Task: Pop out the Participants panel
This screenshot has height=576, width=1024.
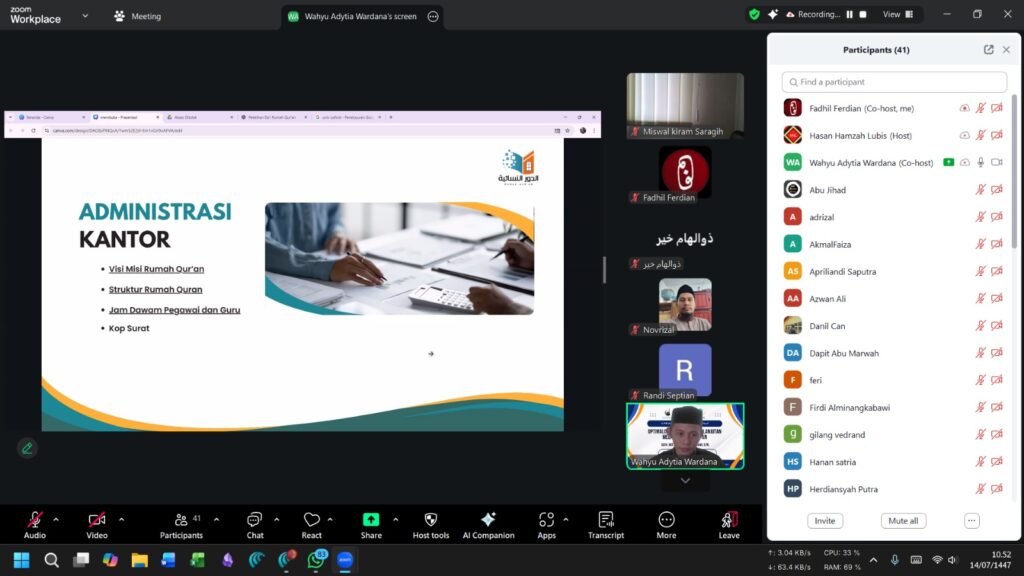Action: [x=989, y=50]
